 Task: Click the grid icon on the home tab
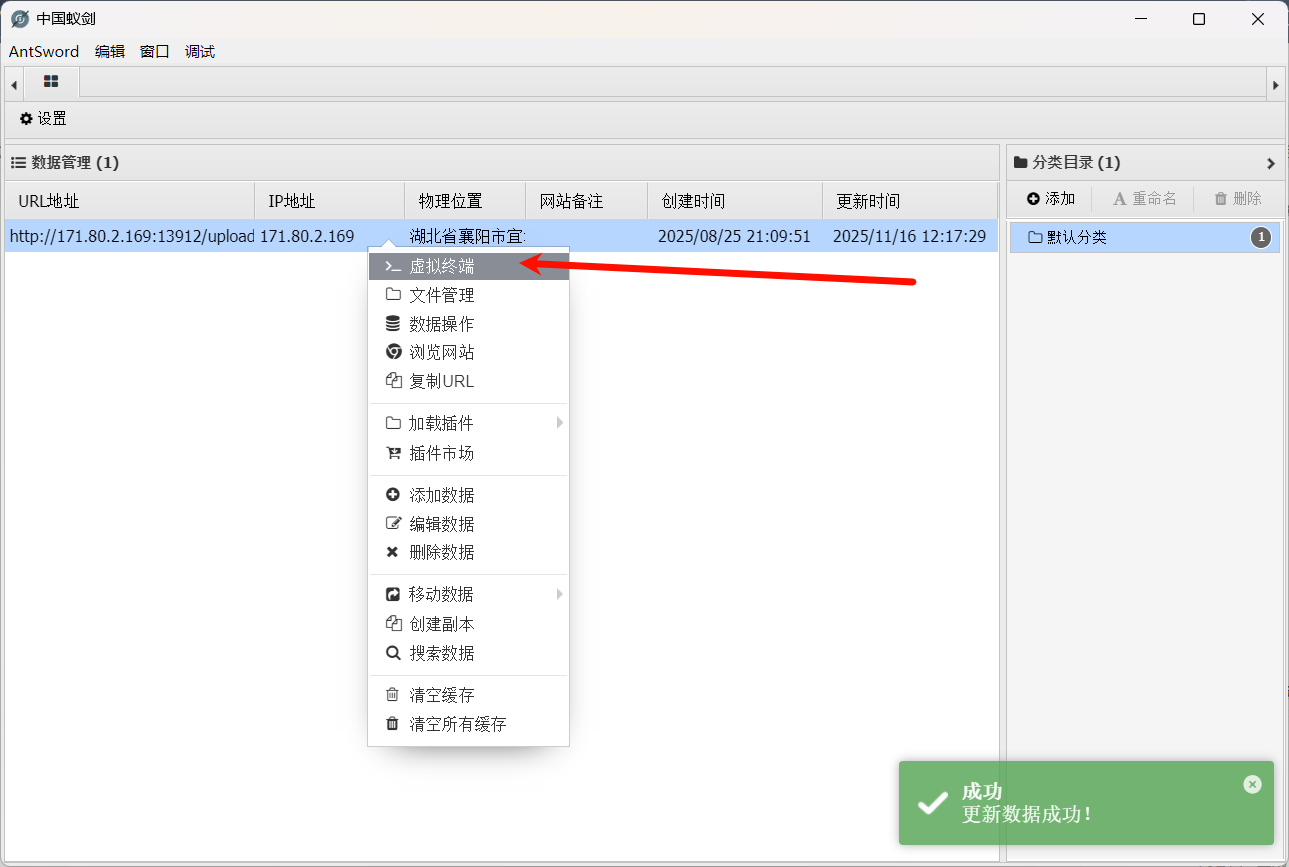coord(51,83)
